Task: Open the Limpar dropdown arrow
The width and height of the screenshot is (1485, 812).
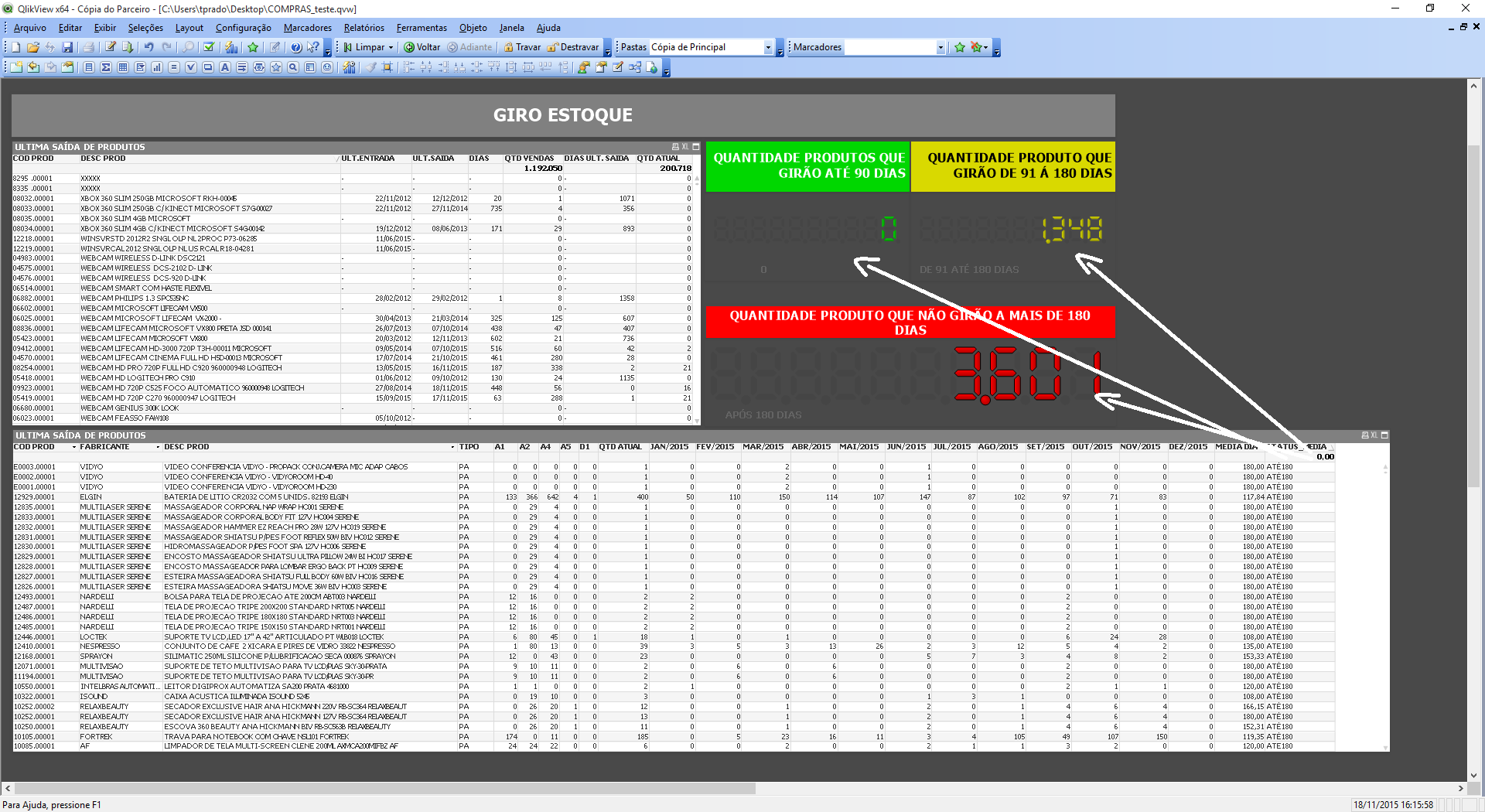Action: click(x=391, y=47)
